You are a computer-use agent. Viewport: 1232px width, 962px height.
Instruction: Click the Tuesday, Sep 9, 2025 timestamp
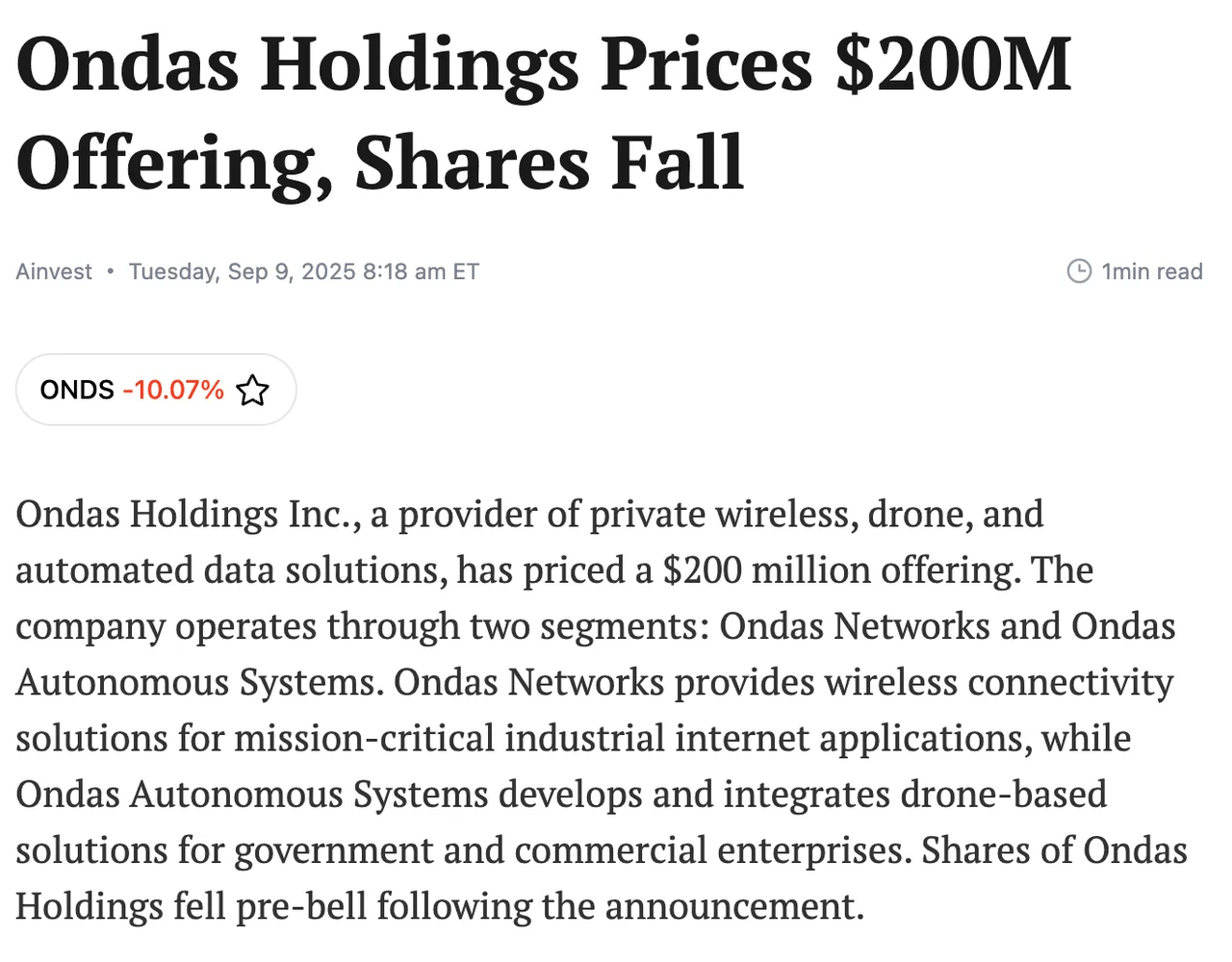(x=304, y=271)
